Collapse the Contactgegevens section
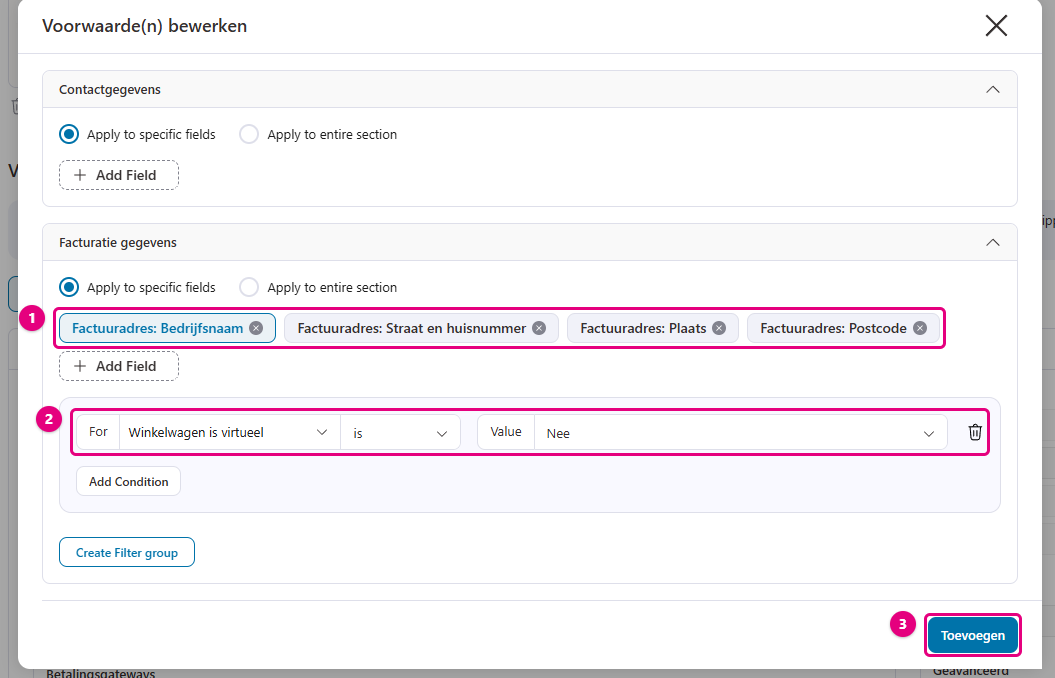Image resolution: width=1055 pixels, height=678 pixels. tap(992, 89)
